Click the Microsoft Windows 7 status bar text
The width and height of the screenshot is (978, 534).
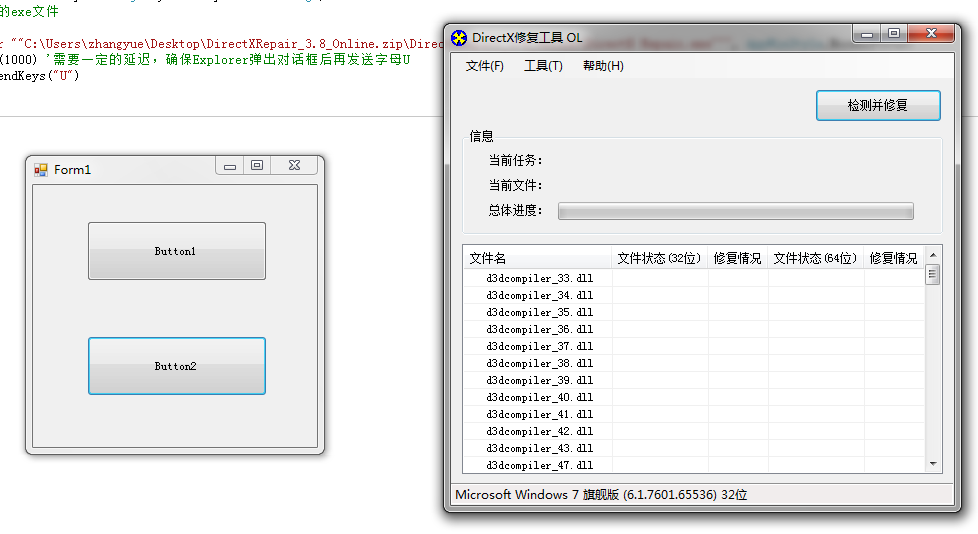pos(601,495)
